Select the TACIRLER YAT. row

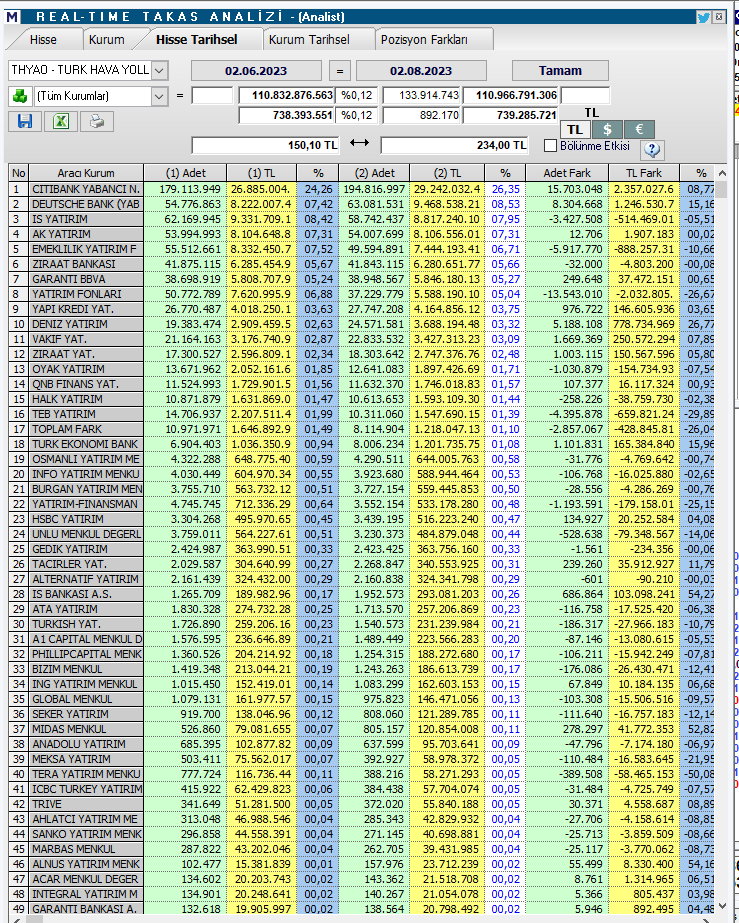coord(362,564)
